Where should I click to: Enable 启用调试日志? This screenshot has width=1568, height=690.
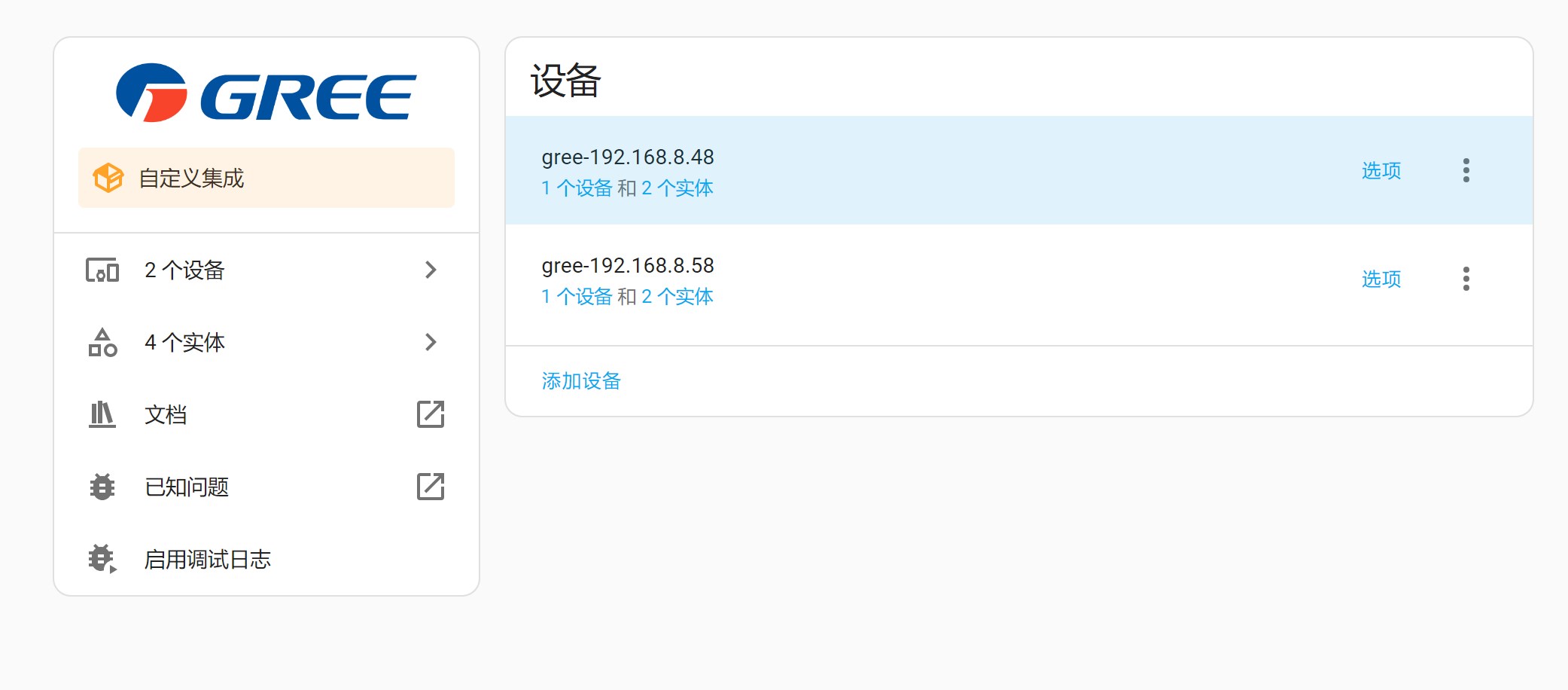(x=209, y=559)
